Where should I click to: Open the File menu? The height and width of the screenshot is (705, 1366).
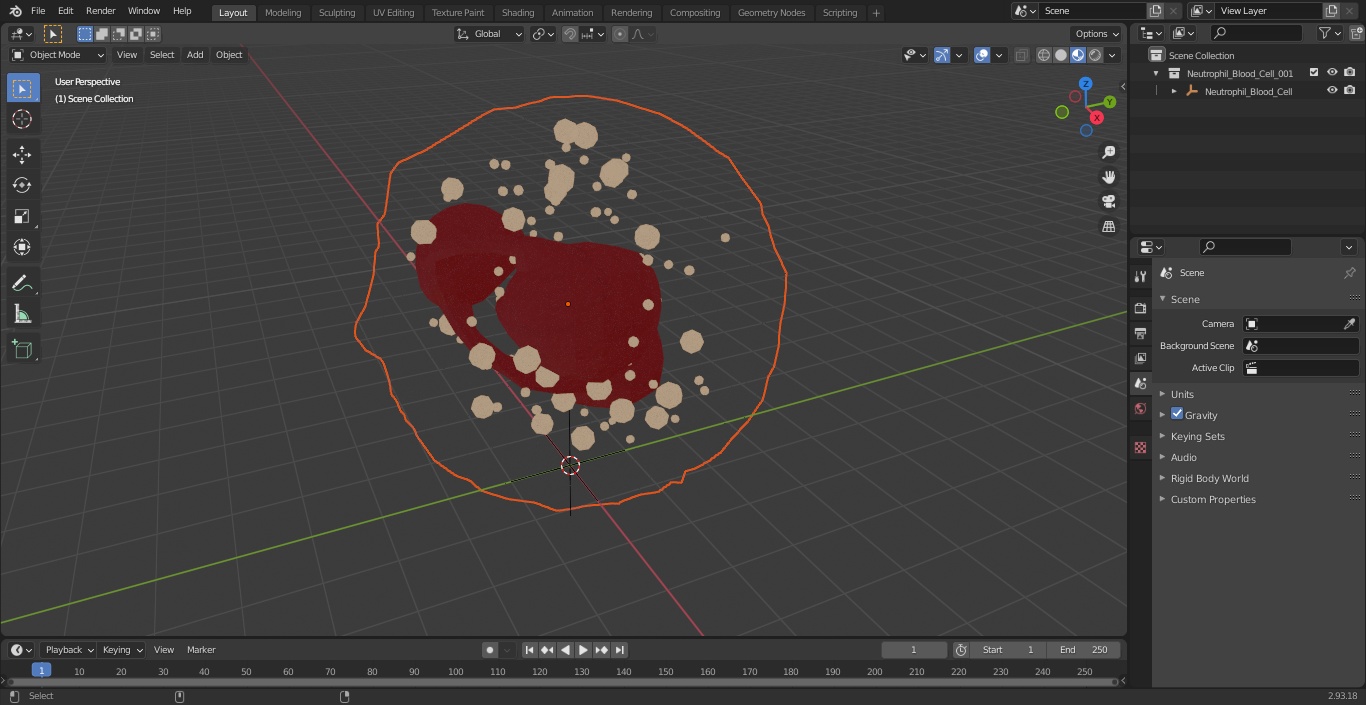tap(38, 11)
